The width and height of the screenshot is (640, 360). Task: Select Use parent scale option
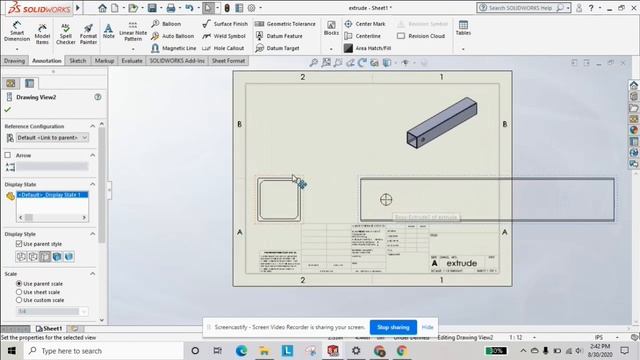point(19,283)
